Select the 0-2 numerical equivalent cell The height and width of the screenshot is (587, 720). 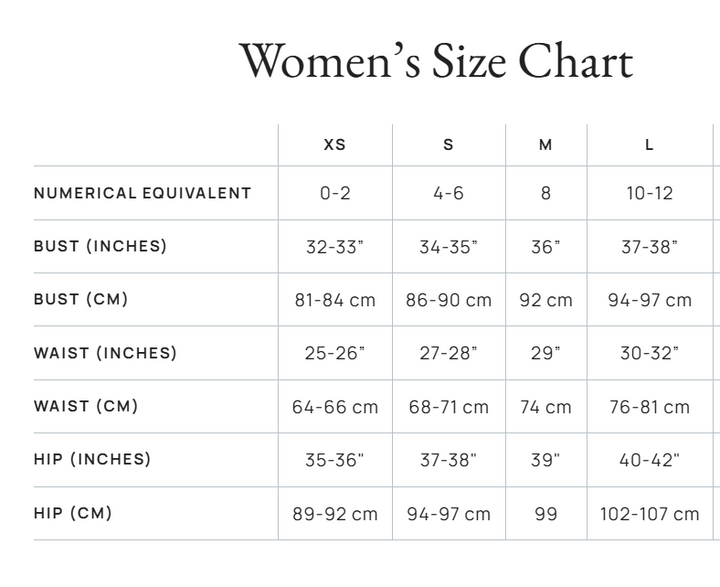tap(335, 193)
